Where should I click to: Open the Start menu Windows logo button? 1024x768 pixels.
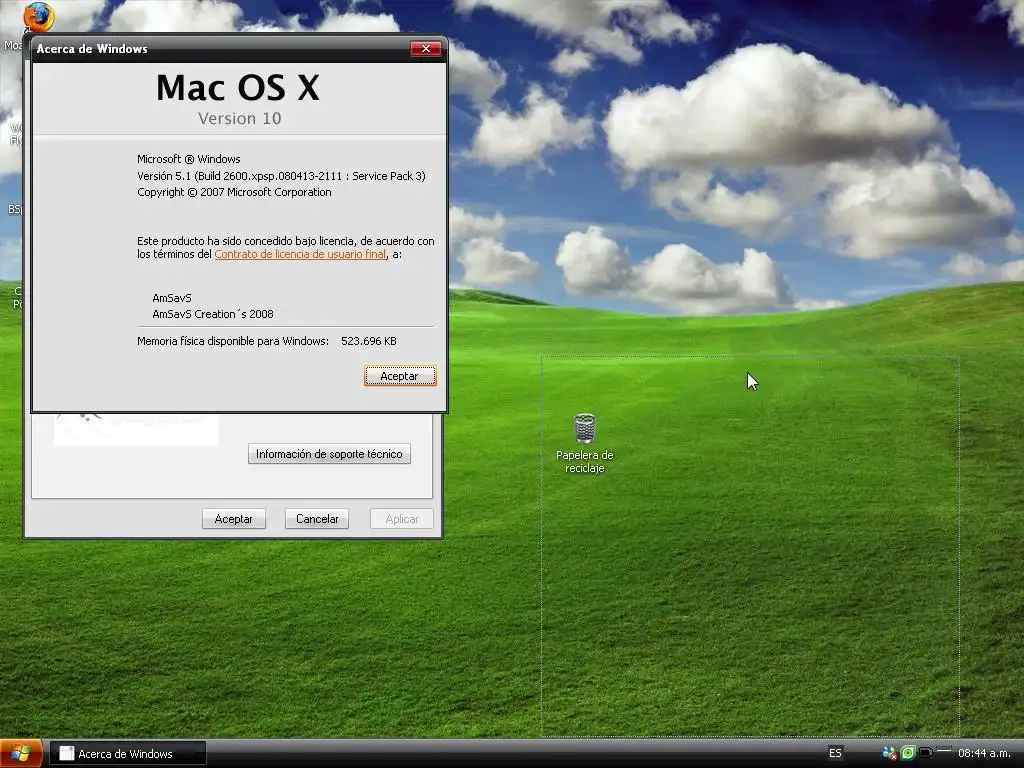(21, 754)
